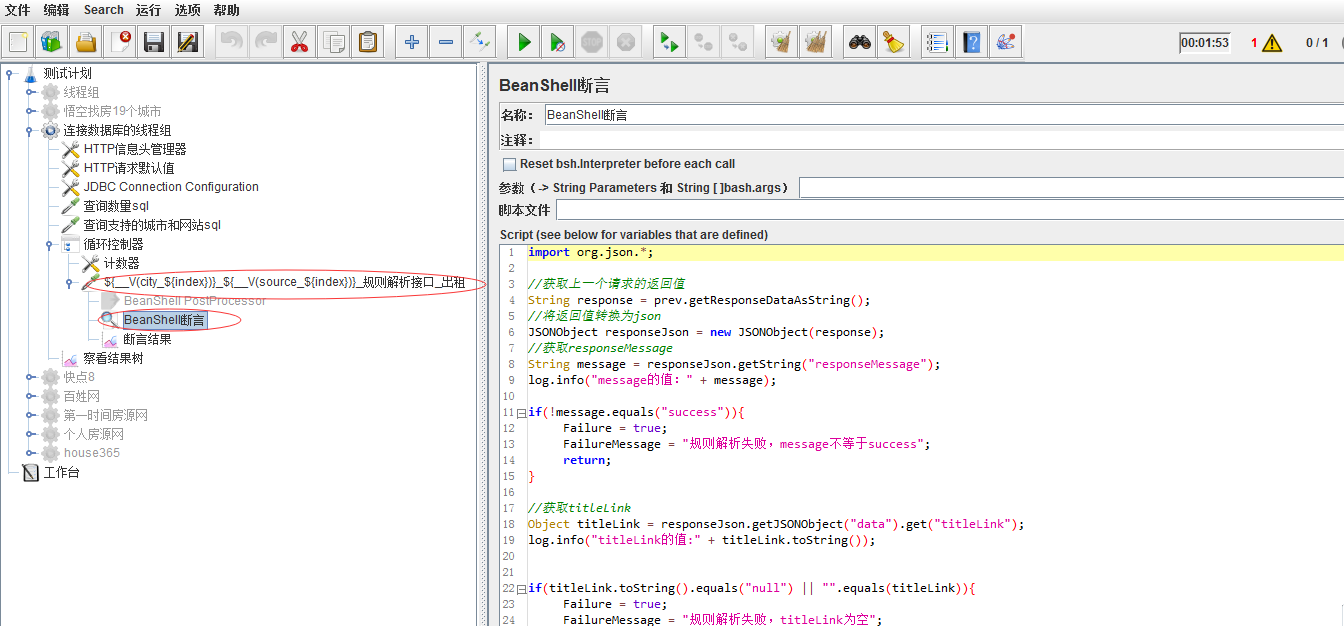This screenshot has width=1344, height=626.
Task: Collapse the 循环控制器 tree node
Action: 50,245
